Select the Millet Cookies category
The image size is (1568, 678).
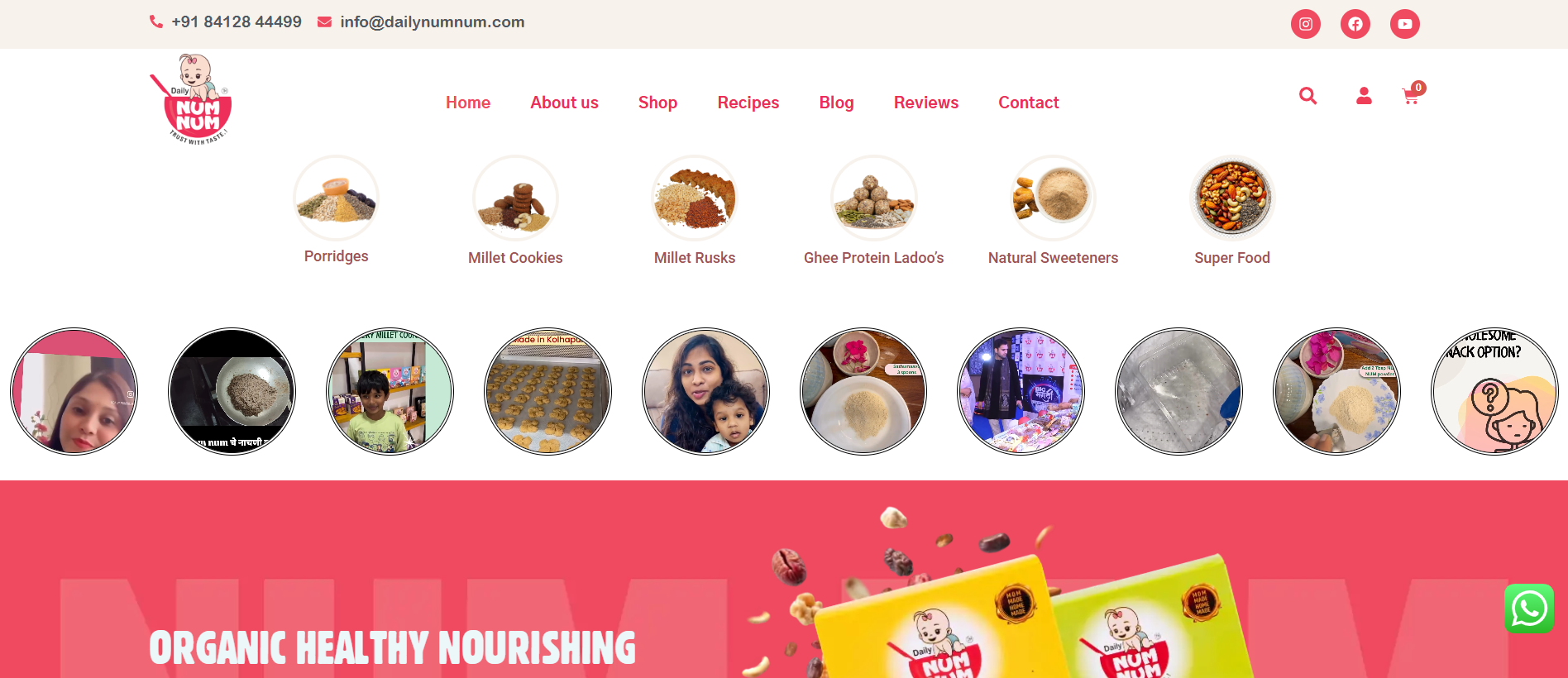click(515, 258)
